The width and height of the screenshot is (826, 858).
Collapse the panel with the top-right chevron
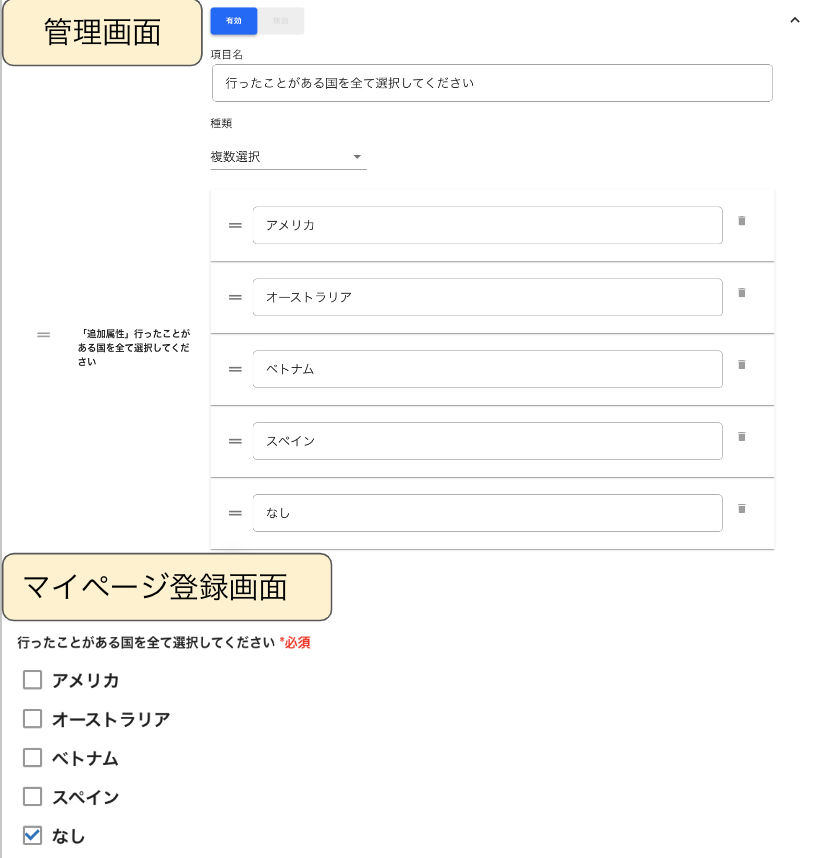[x=795, y=20]
